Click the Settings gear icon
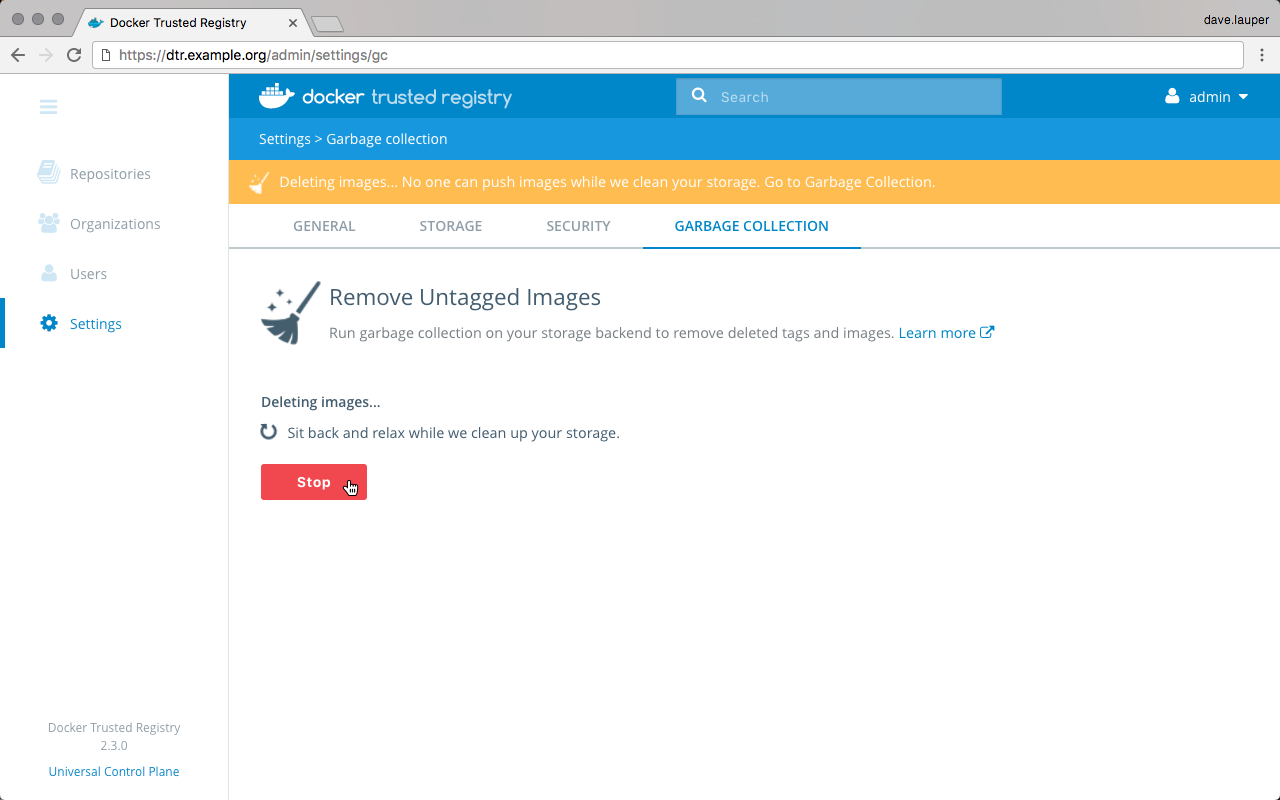Image resolution: width=1280 pixels, height=800 pixels. pos(48,323)
